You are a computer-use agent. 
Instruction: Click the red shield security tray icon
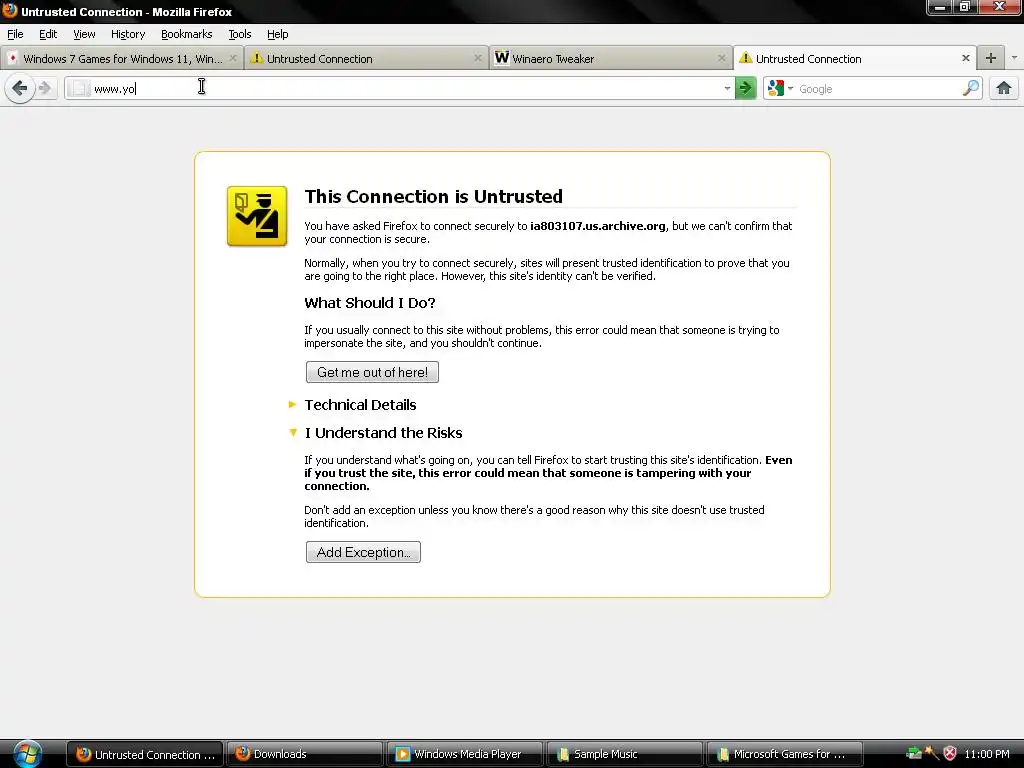(950, 754)
